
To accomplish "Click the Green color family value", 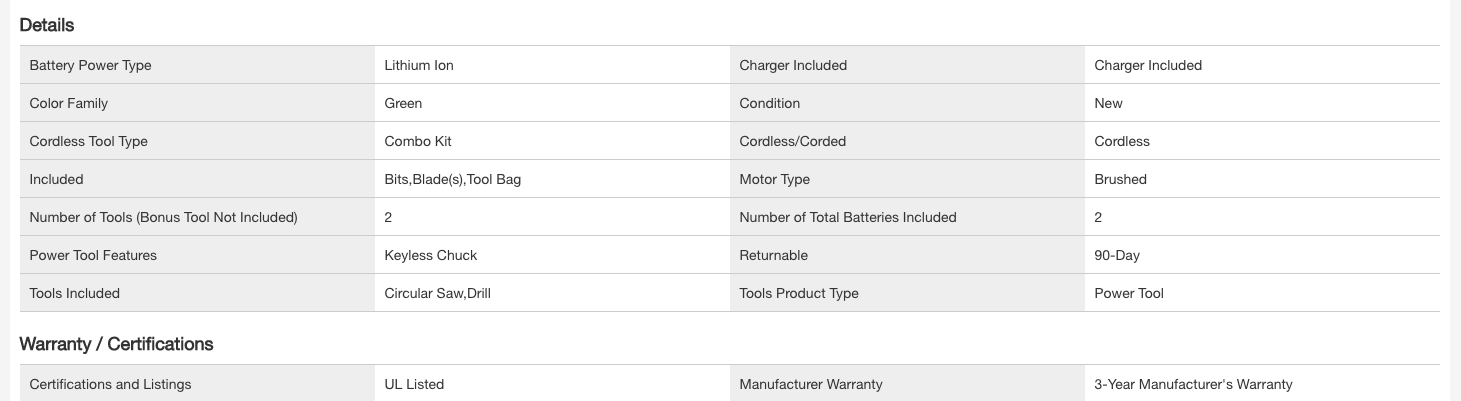I will coord(403,103).
